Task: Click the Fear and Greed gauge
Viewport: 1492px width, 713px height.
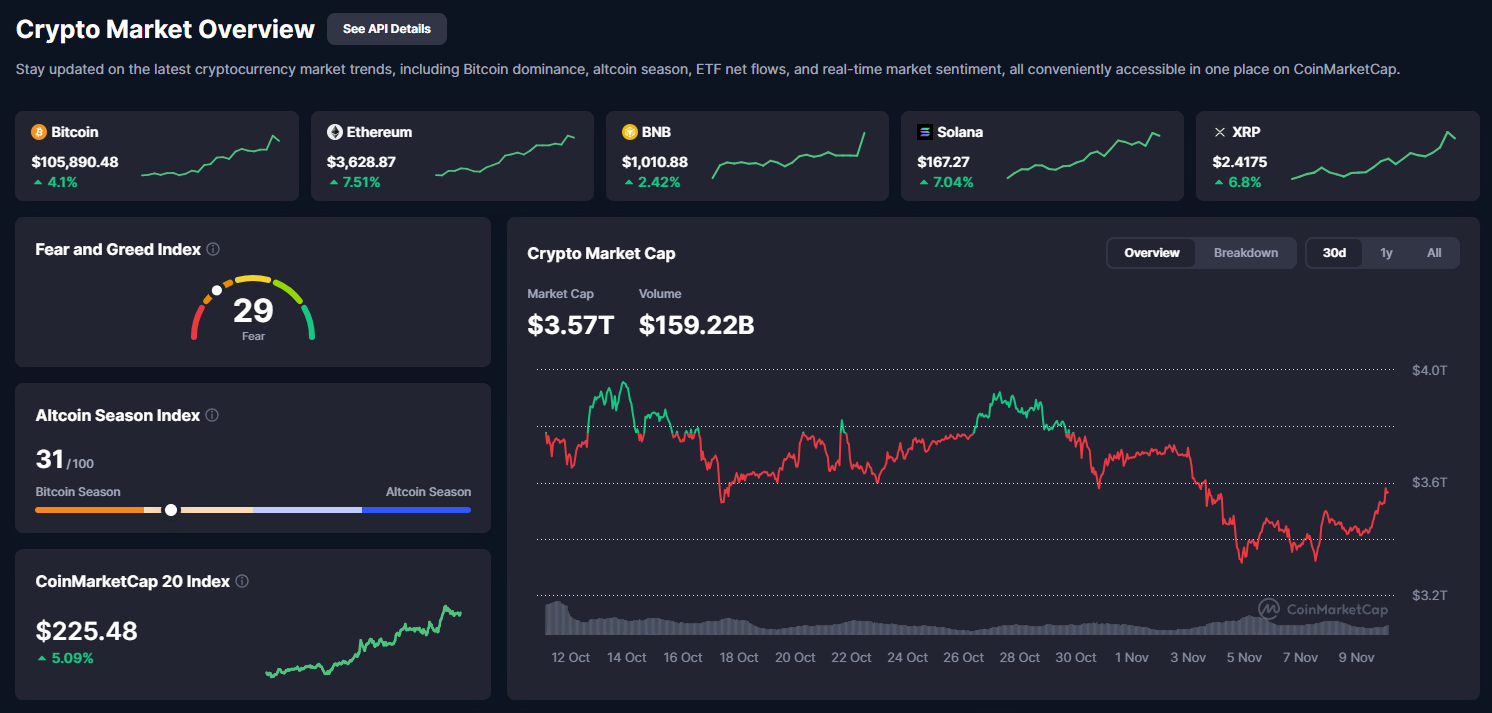Action: 253,308
